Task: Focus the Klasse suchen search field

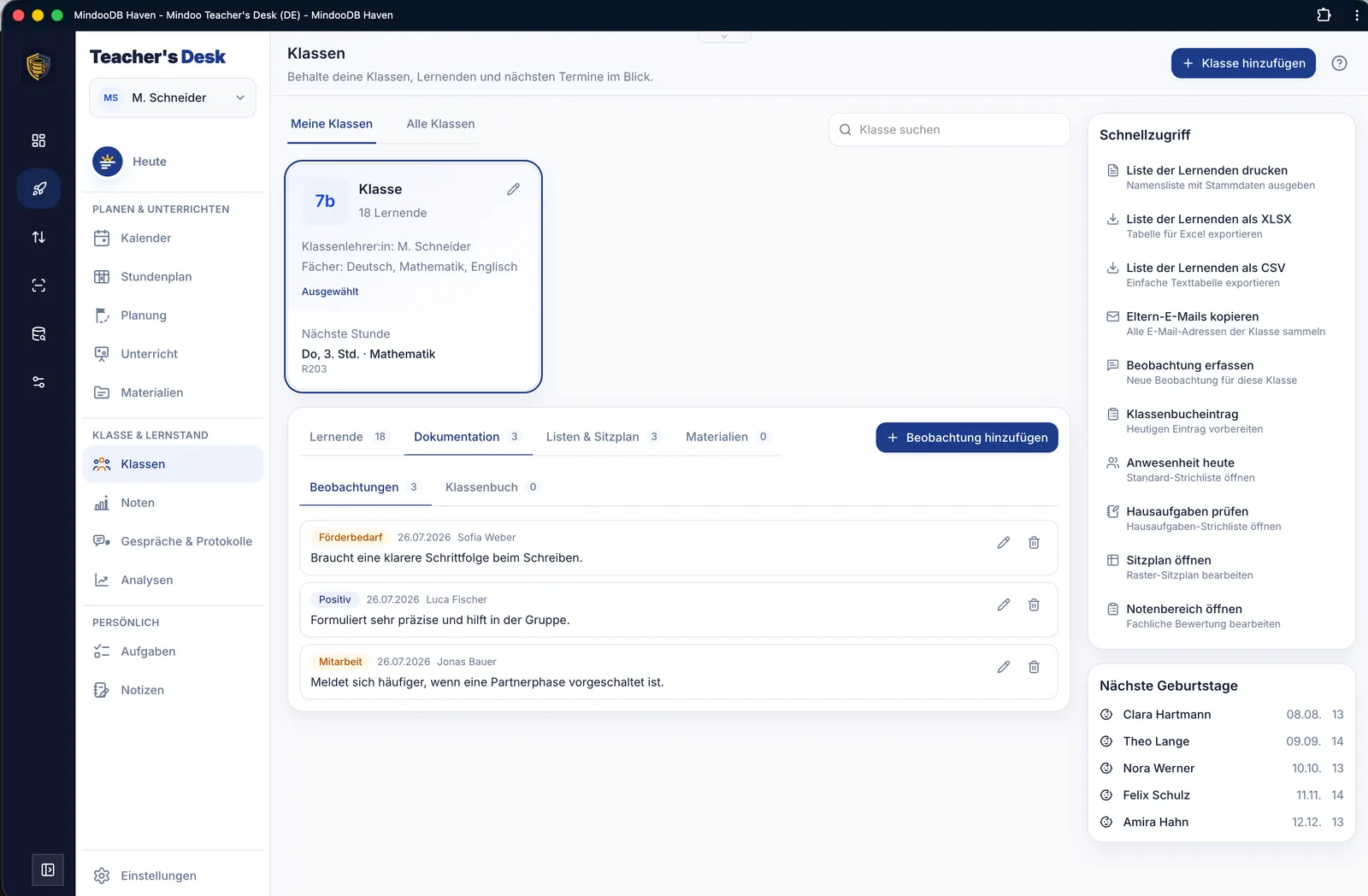Action: pyautogui.click(x=949, y=130)
